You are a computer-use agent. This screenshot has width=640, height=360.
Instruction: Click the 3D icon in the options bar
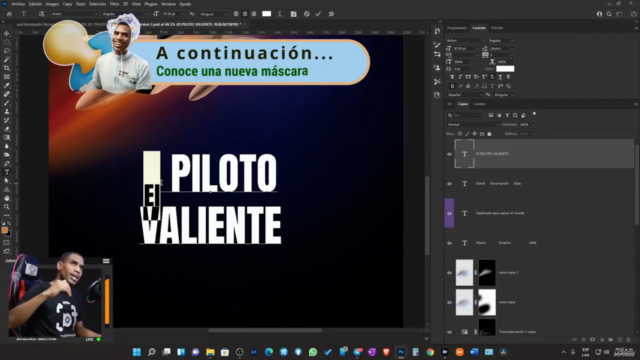331,14
